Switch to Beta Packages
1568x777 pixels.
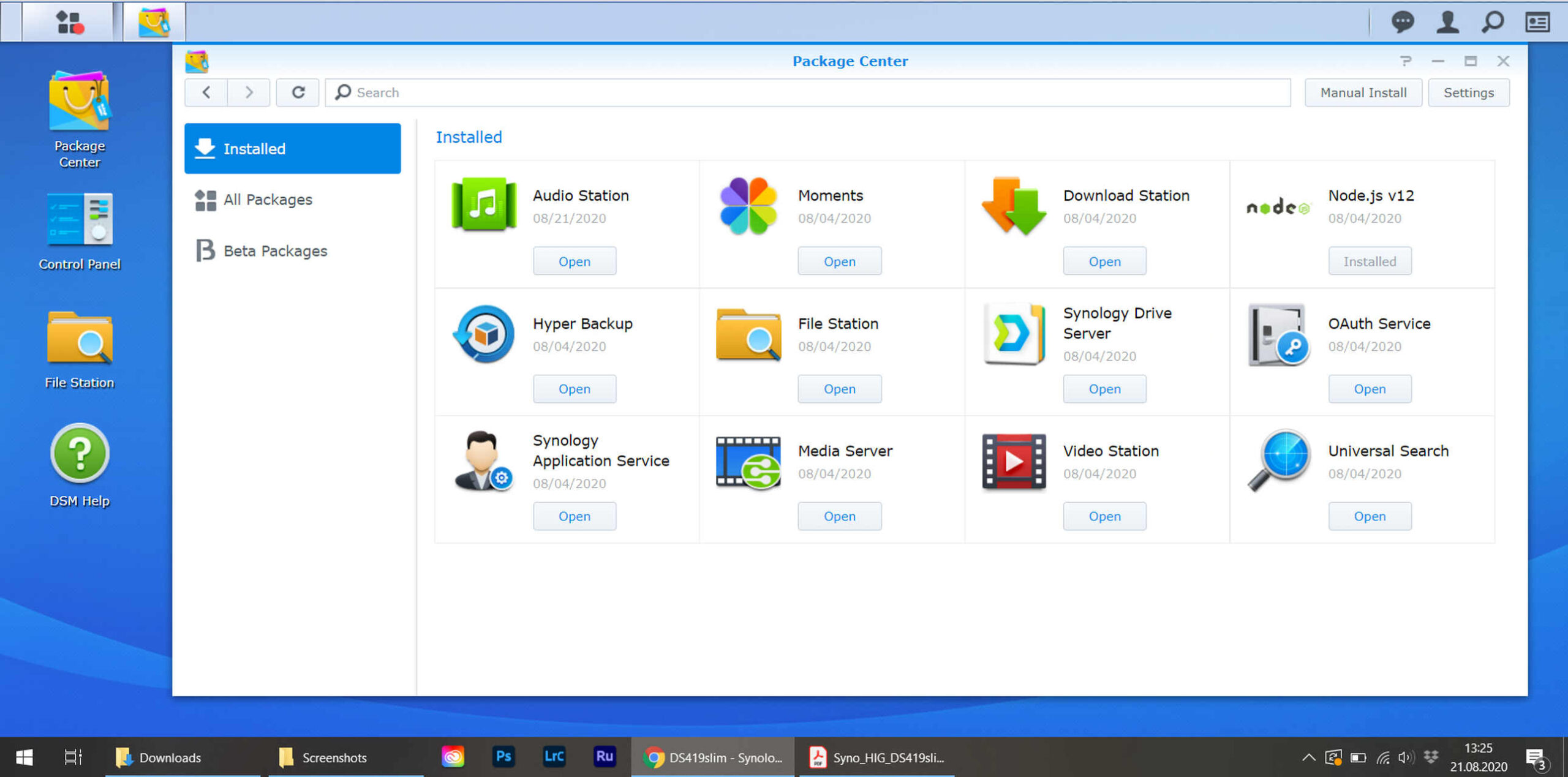(293, 250)
